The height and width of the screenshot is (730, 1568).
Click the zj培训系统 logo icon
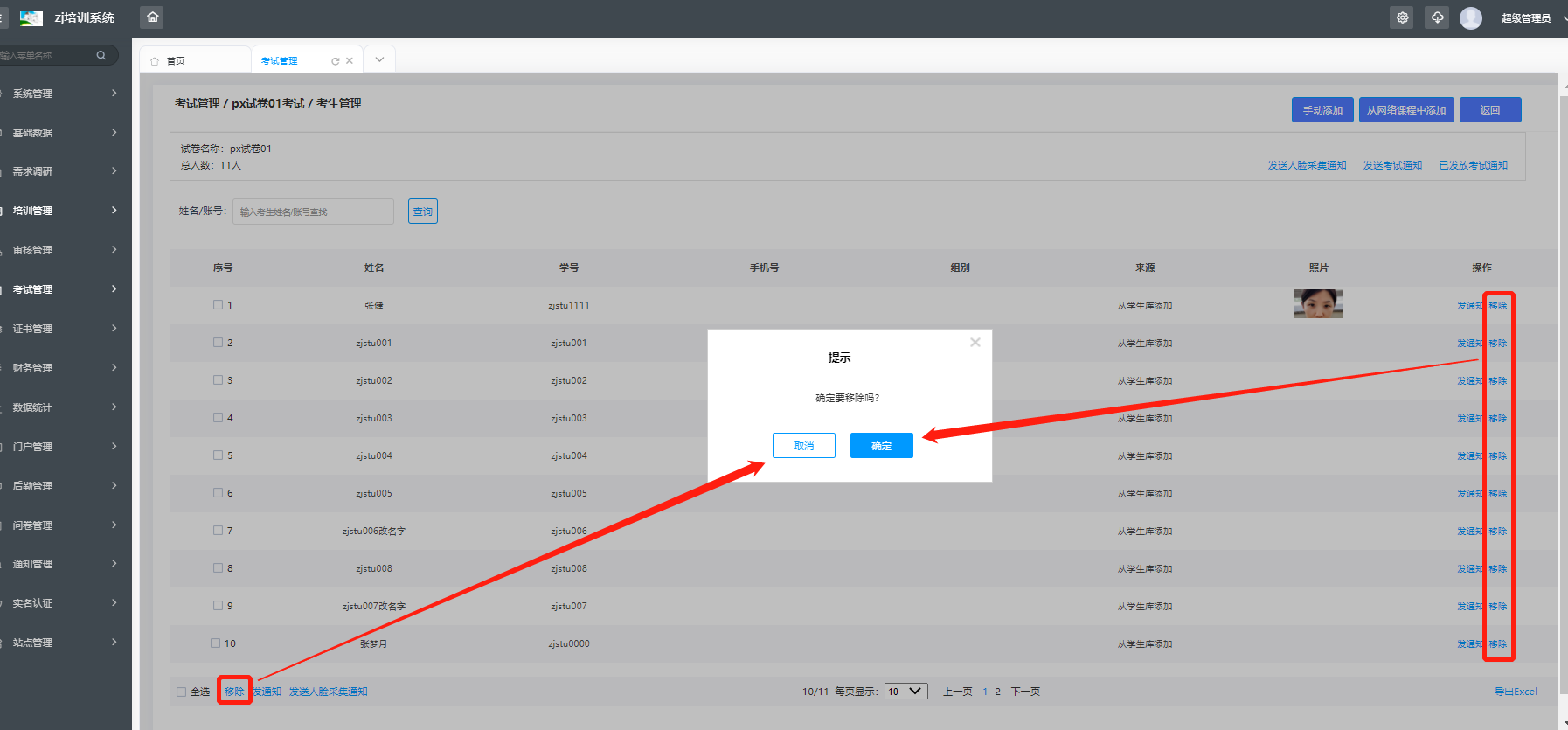coord(31,17)
